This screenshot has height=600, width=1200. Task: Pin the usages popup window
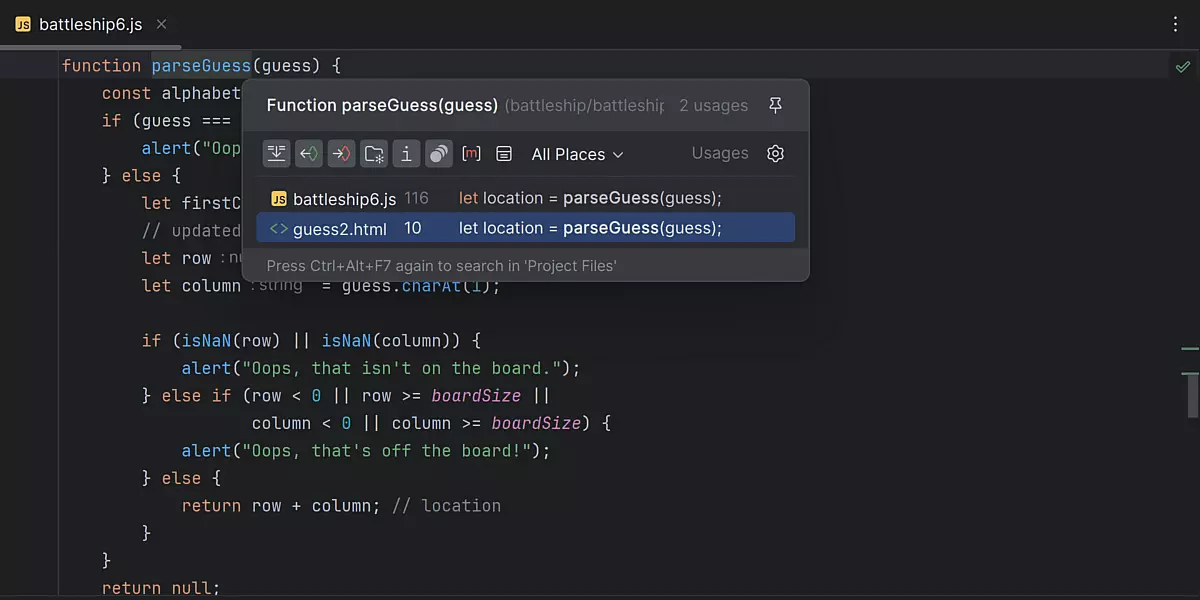[775, 105]
